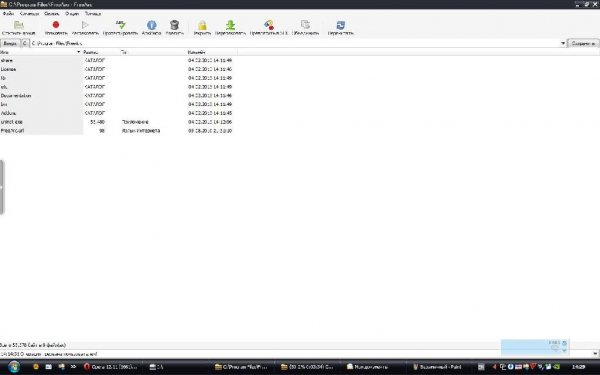Click the Join archives toolbar icon

(x=305, y=25)
